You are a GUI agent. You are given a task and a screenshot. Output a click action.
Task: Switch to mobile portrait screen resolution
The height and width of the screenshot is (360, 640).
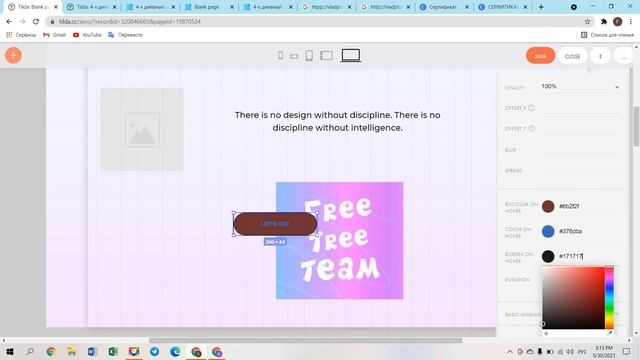[280, 55]
